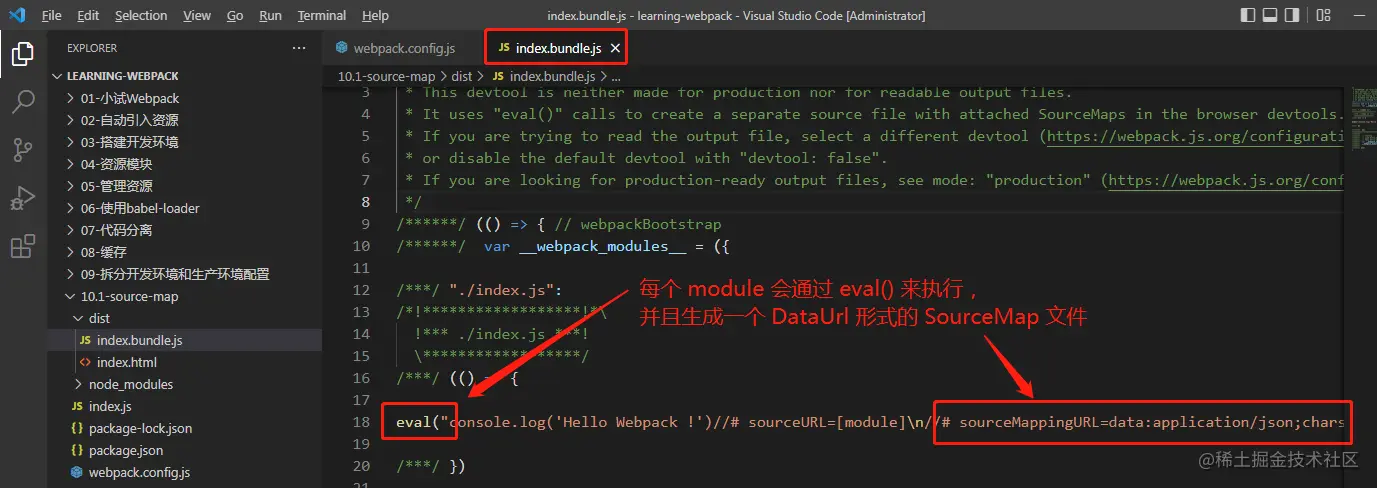Open the Explorer view in activity bar
The height and width of the screenshot is (488, 1377).
pyautogui.click(x=22, y=54)
